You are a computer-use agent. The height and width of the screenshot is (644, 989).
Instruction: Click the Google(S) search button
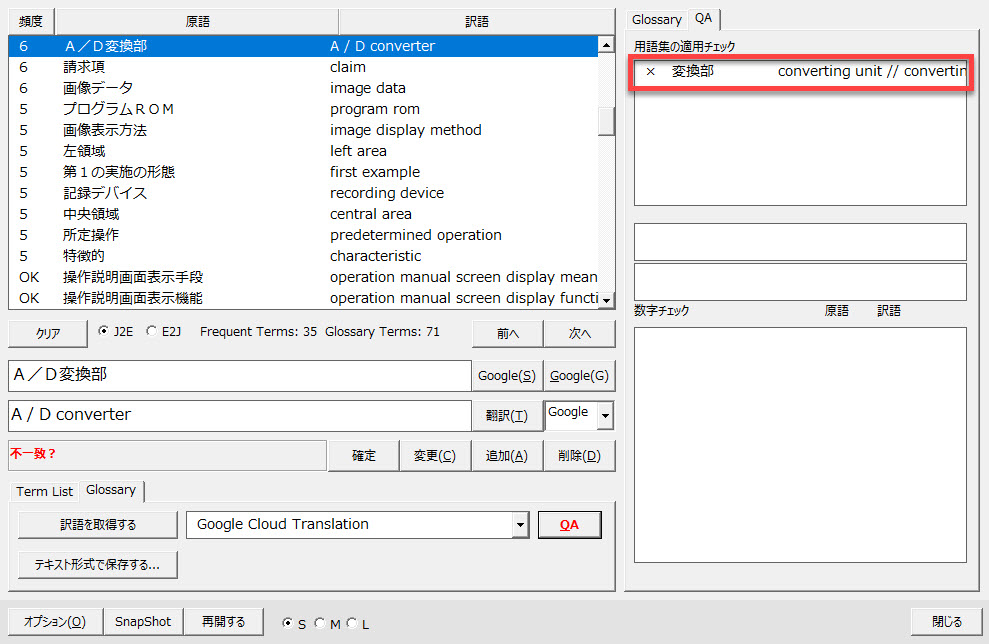point(507,376)
